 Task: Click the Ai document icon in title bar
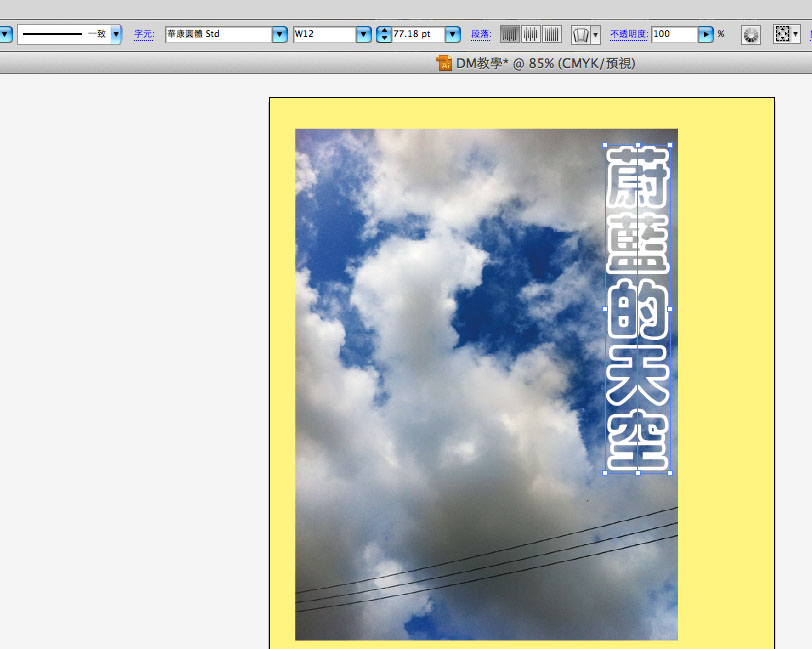click(x=444, y=63)
